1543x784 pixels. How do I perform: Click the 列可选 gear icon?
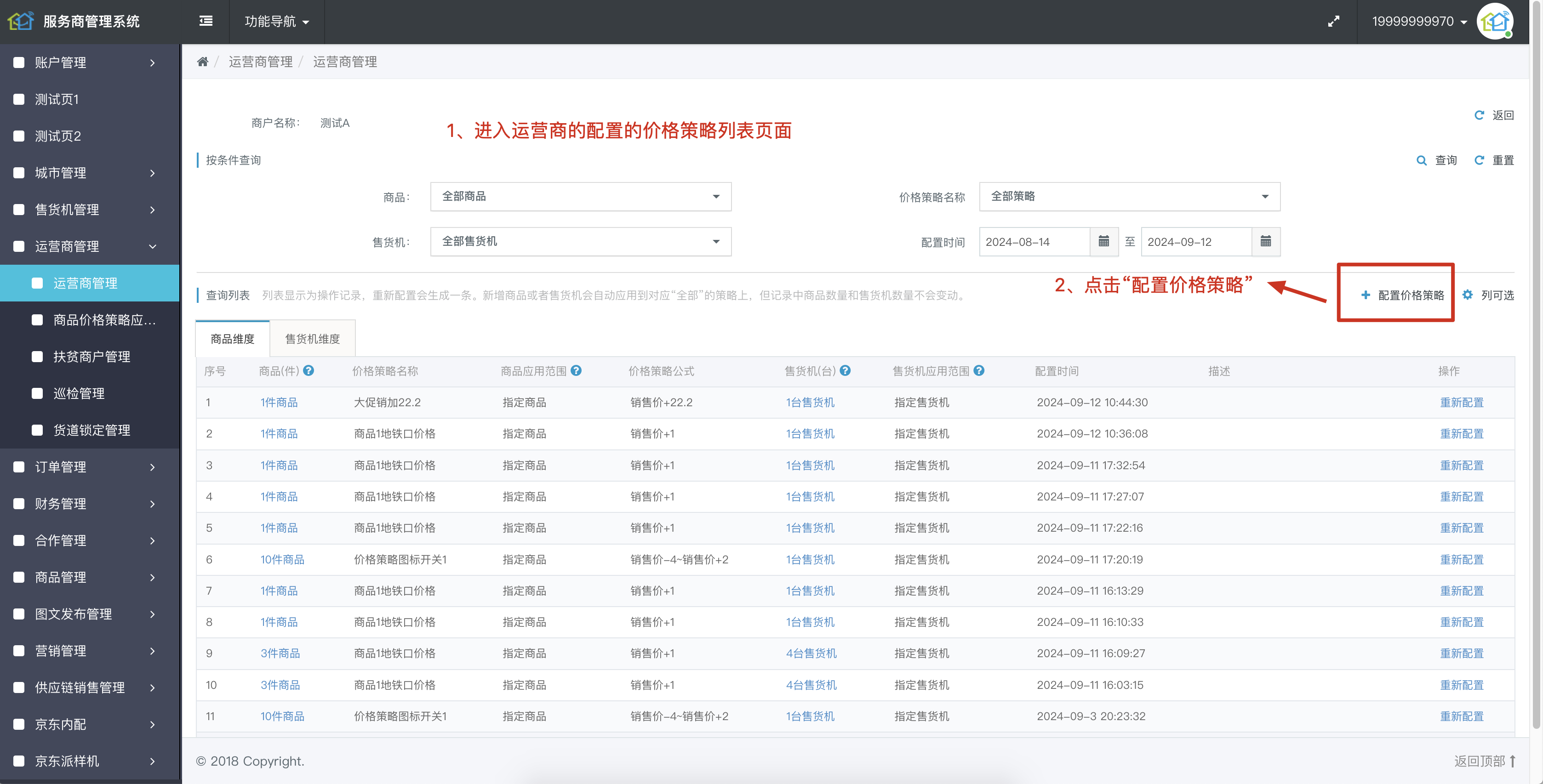tap(1468, 295)
